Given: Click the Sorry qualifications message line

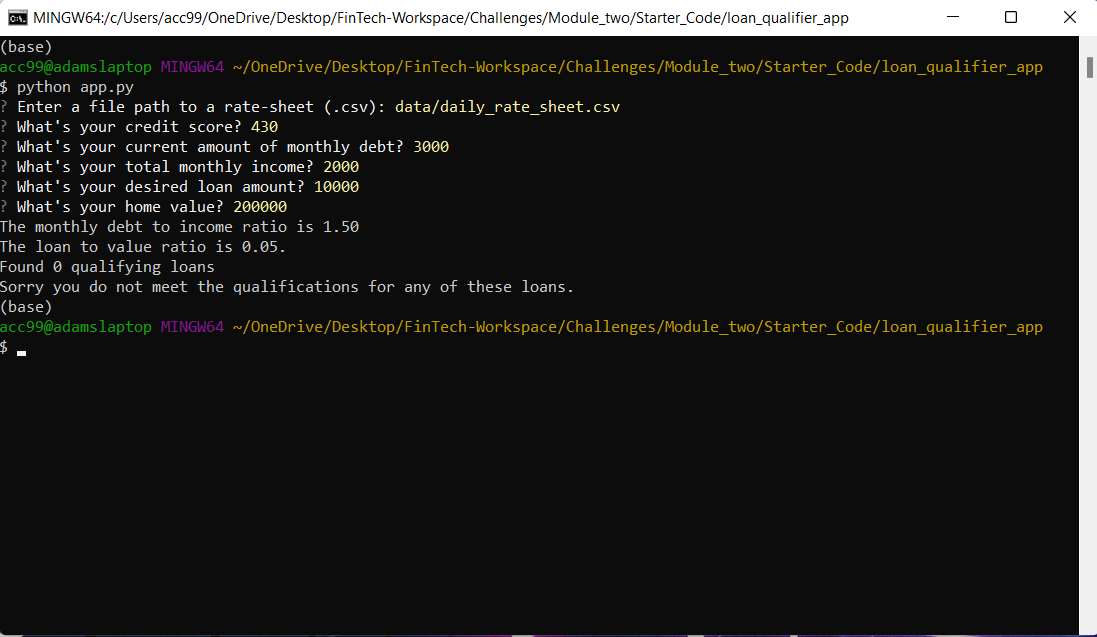Looking at the screenshot, I should click(285, 286).
